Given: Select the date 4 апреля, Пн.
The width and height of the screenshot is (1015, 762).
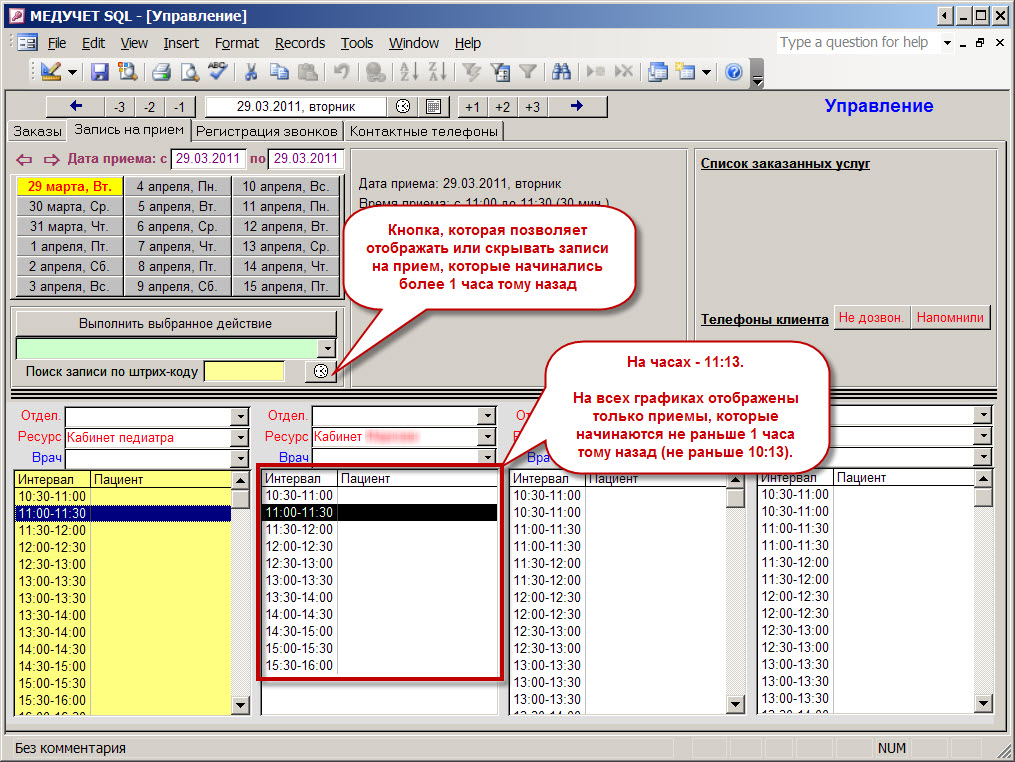Looking at the screenshot, I should tap(177, 186).
